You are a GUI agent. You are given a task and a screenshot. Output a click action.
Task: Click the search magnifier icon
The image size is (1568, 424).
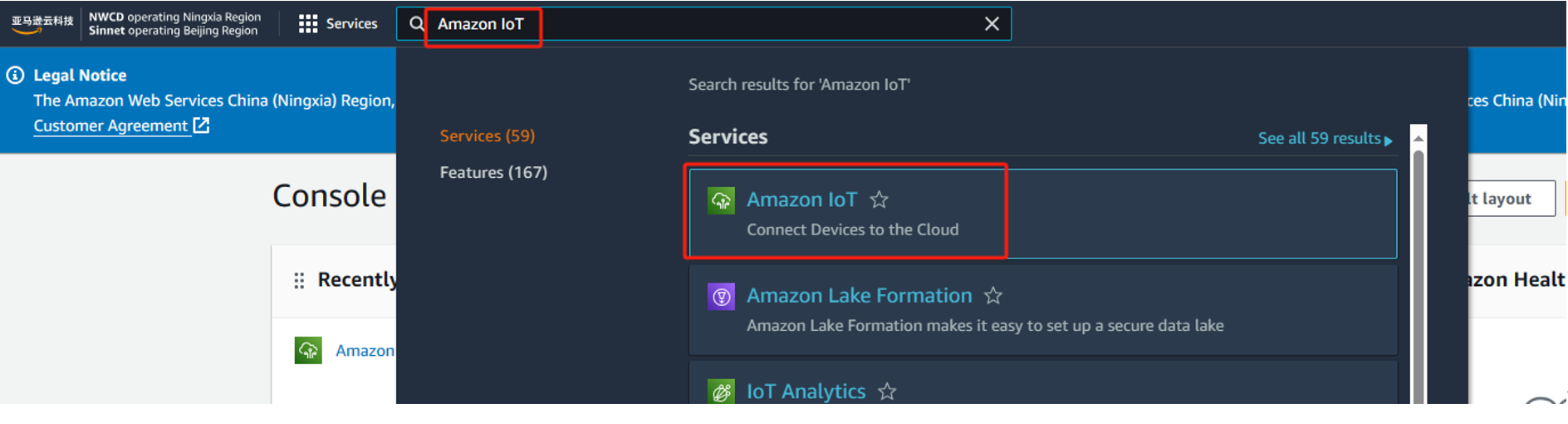pyautogui.click(x=417, y=24)
